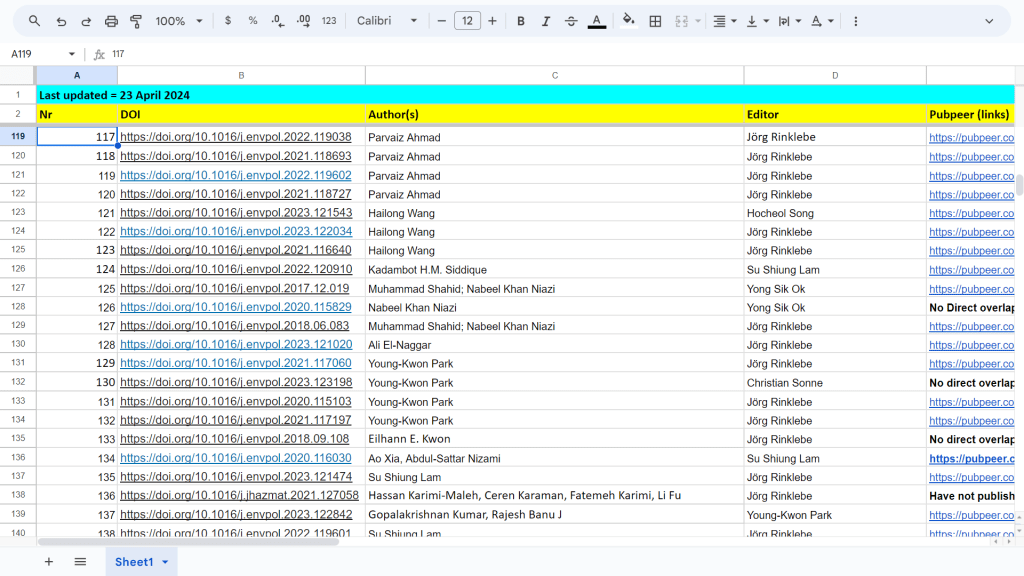Toggle bold formatting
1024x576 pixels.
click(521, 21)
